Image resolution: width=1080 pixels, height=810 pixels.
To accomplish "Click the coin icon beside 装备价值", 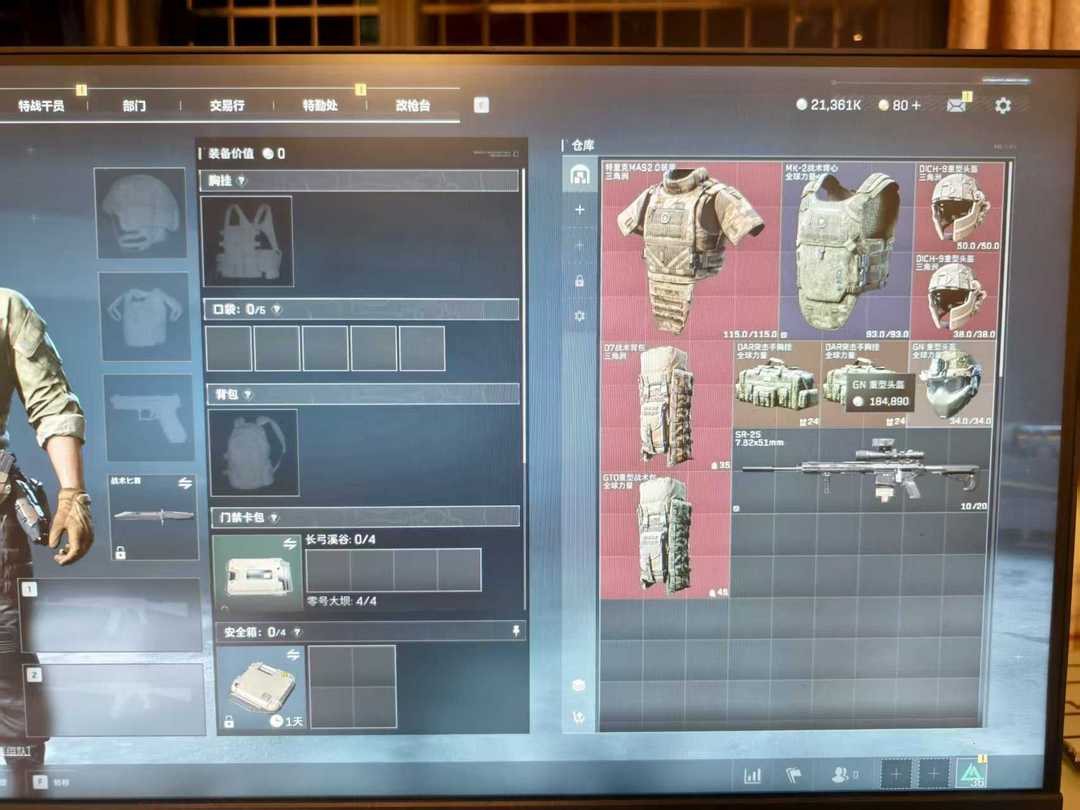I will (x=268, y=153).
